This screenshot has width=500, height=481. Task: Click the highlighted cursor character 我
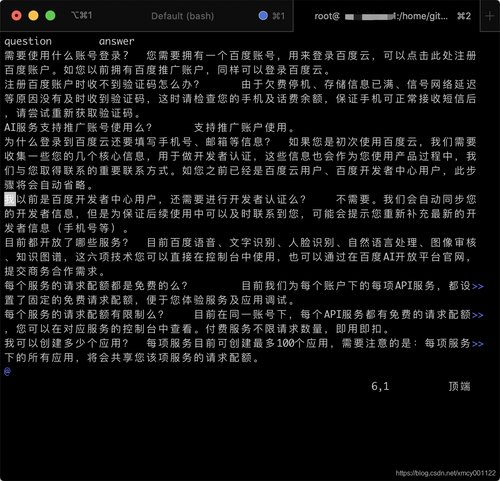tap(10, 199)
